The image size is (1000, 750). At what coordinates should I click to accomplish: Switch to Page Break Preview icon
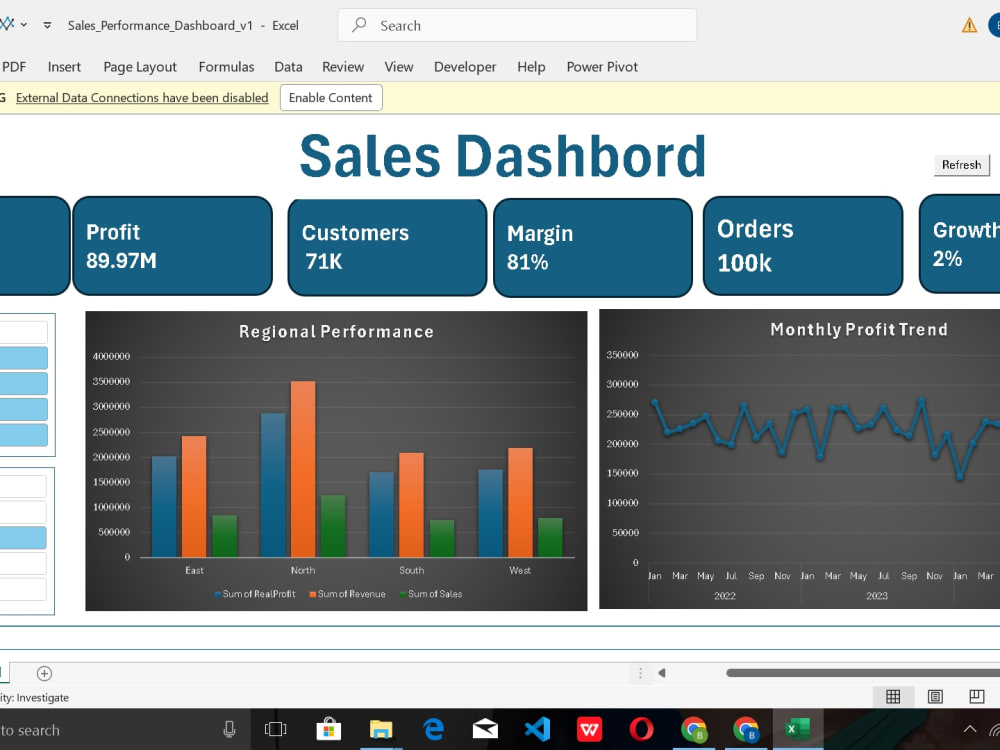click(x=976, y=696)
